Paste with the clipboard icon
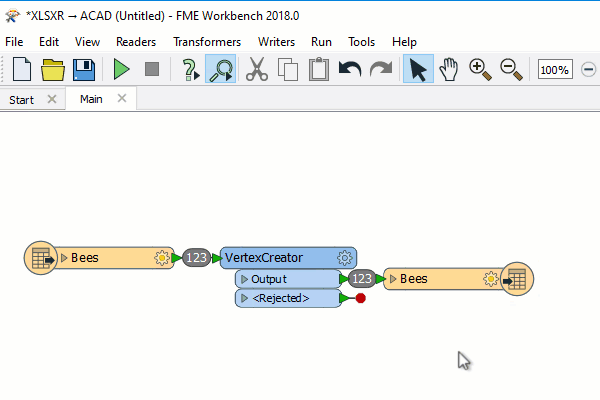The image size is (600, 400). coord(319,69)
